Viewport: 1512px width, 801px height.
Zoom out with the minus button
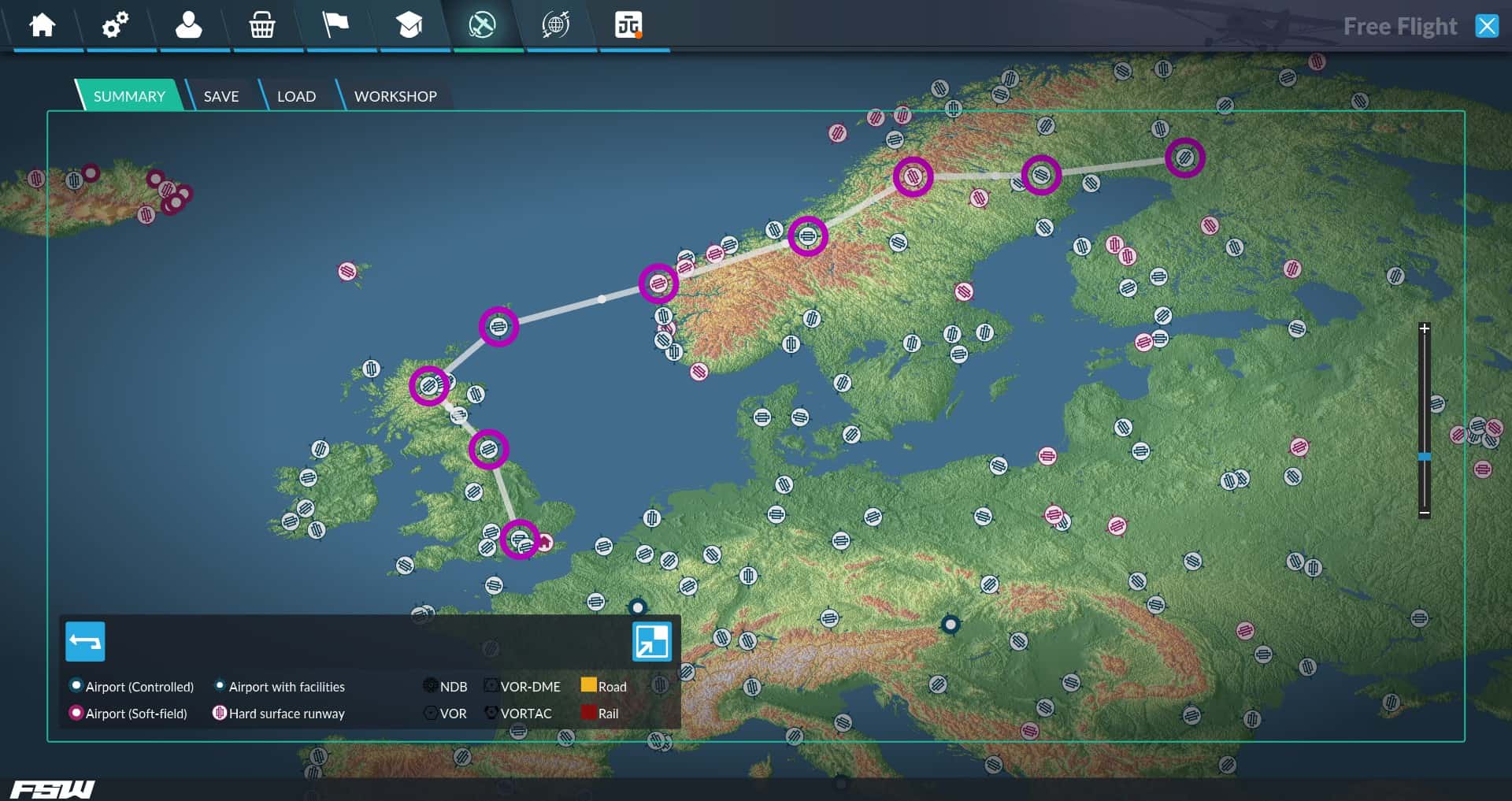[1425, 513]
